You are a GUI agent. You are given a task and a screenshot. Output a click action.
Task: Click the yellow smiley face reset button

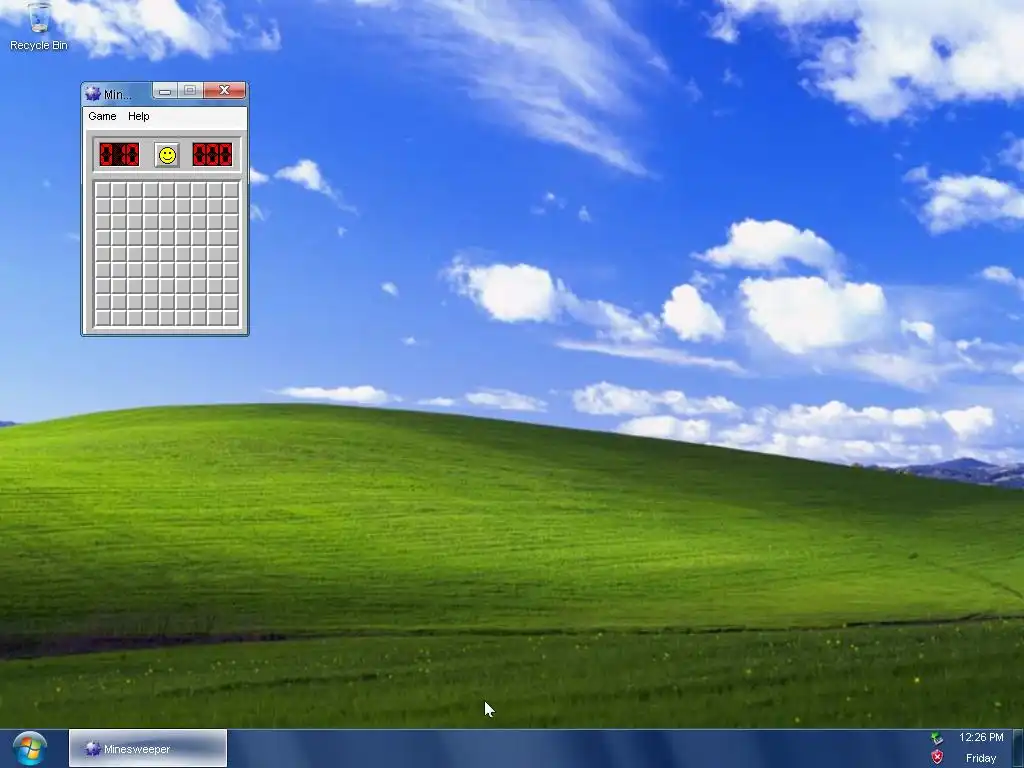pyautogui.click(x=167, y=155)
